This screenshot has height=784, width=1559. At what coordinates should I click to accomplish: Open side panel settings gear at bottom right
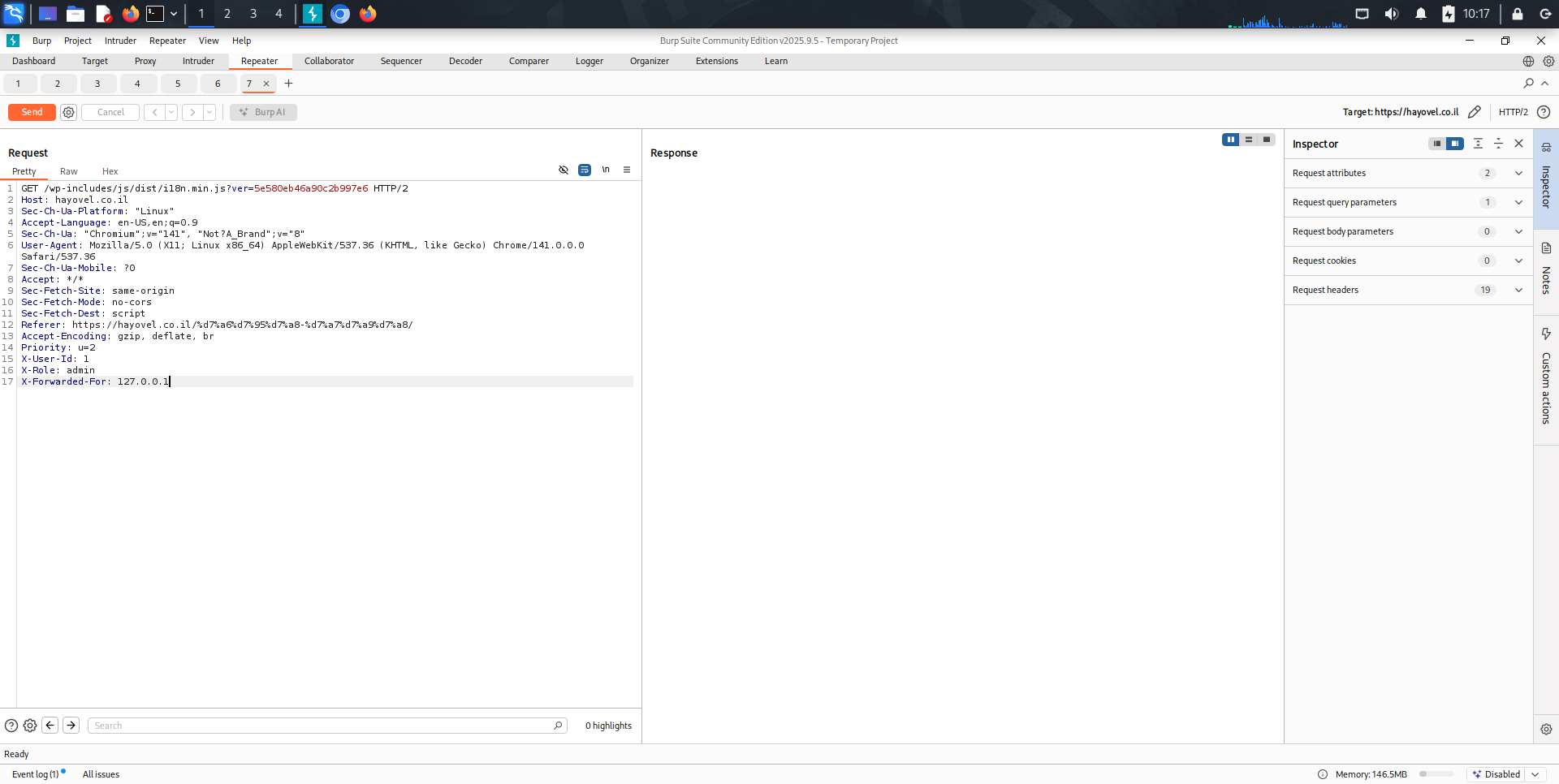point(1546,729)
